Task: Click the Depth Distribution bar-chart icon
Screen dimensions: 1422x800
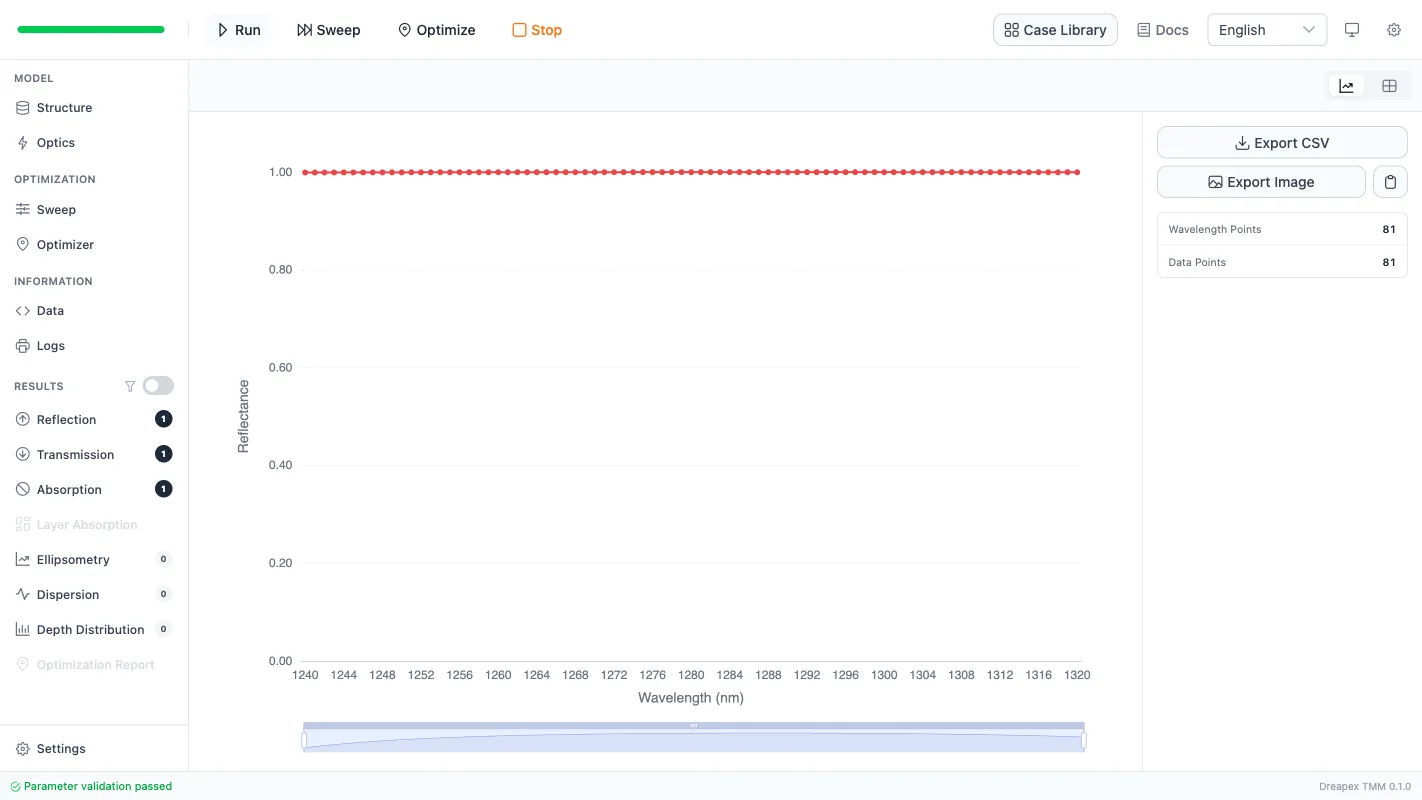Action: coord(23,630)
